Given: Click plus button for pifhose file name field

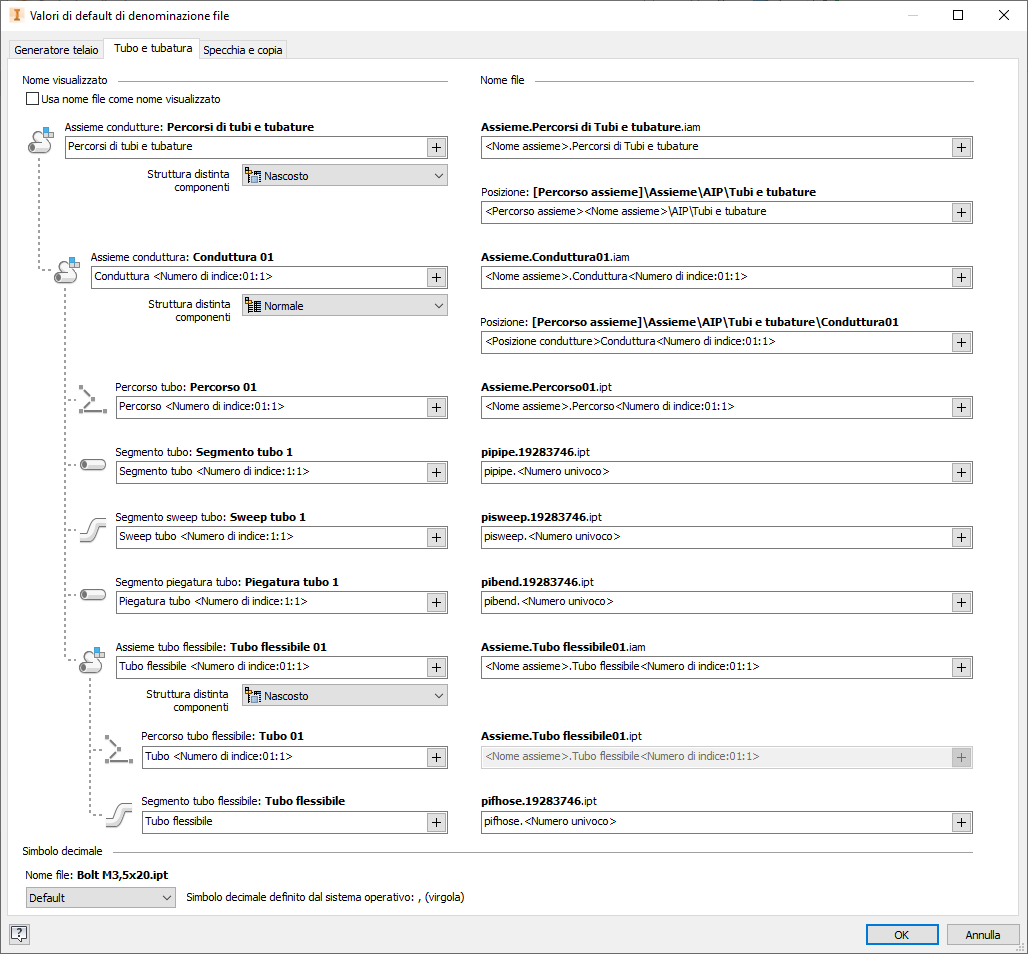Looking at the screenshot, I should (961, 822).
